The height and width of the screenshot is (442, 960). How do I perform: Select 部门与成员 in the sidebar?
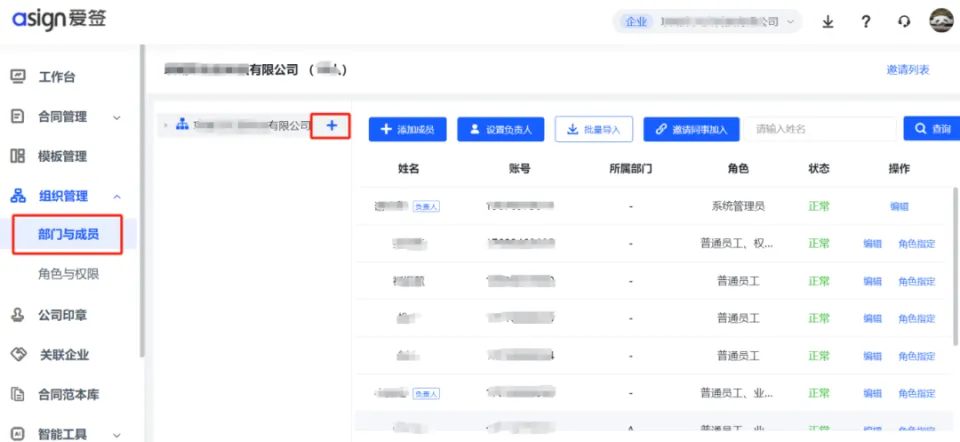click(x=68, y=235)
